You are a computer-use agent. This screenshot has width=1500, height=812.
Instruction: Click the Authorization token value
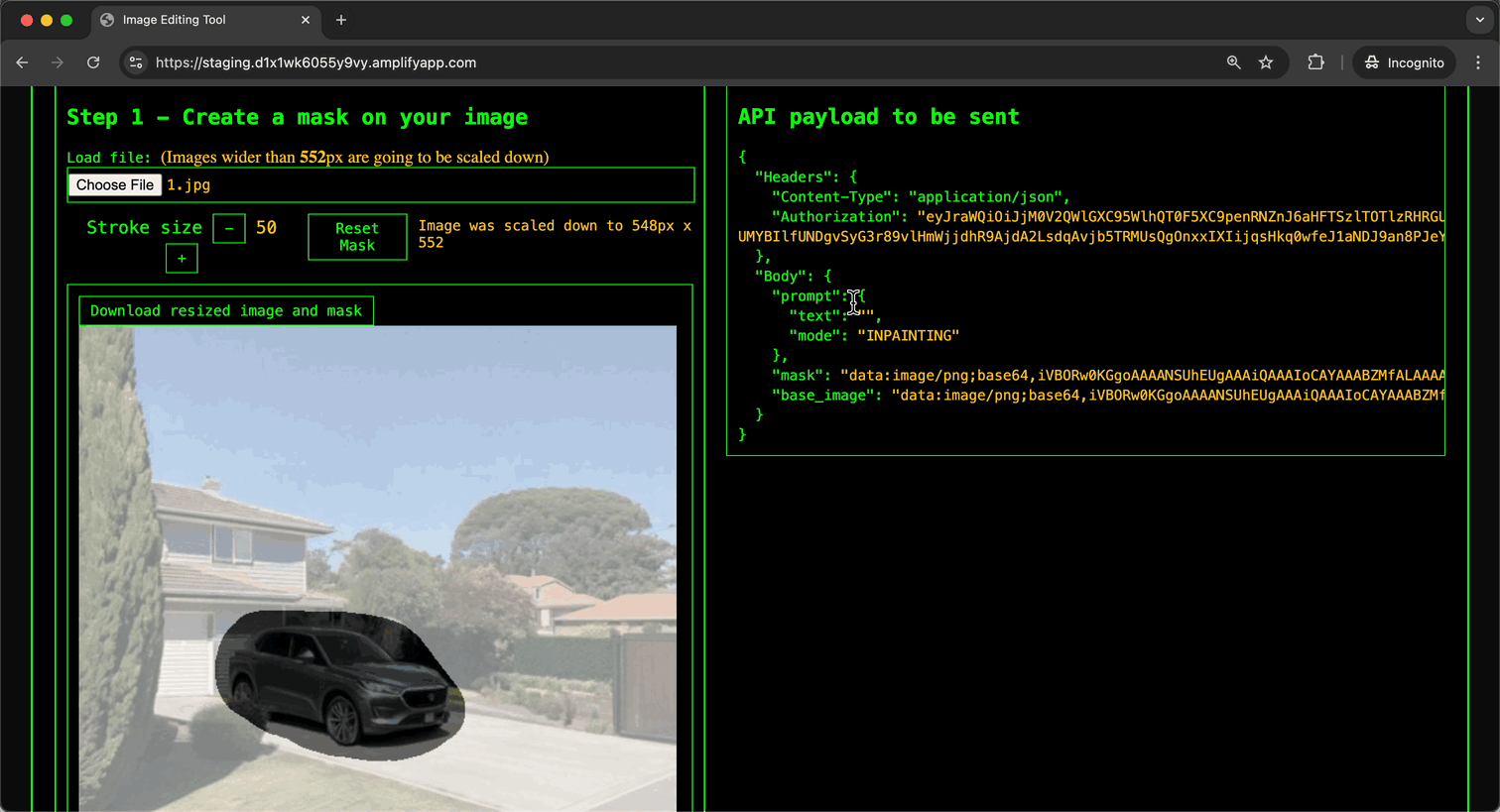(x=1091, y=226)
